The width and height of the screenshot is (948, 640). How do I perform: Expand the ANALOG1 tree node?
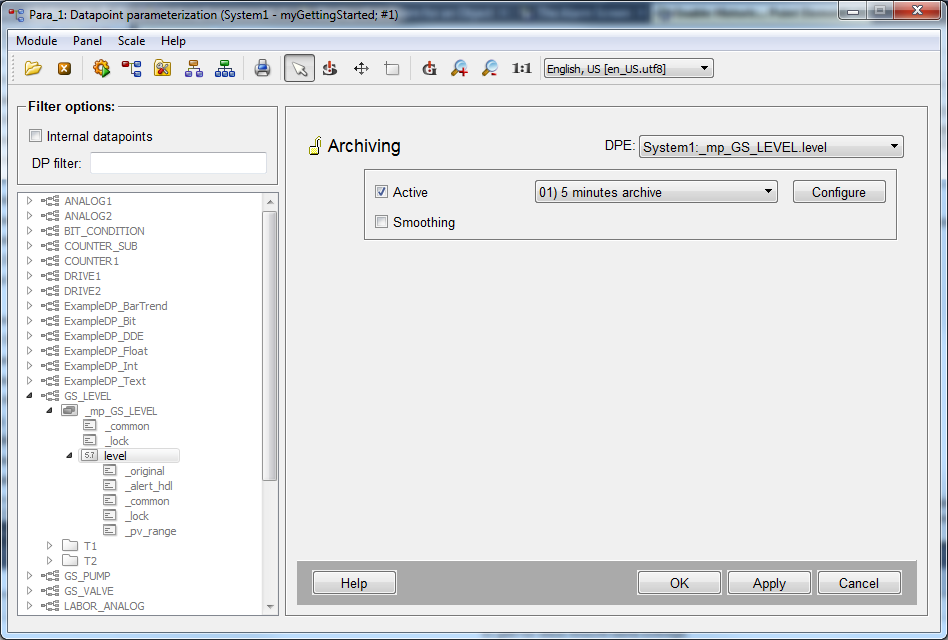tap(29, 200)
